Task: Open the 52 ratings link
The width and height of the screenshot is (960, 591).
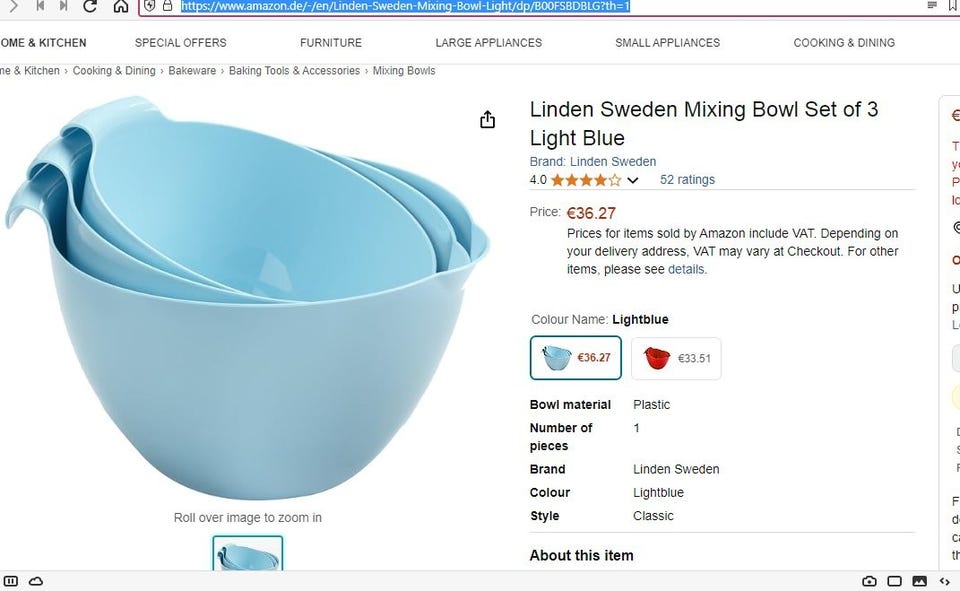Action: (x=687, y=180)
